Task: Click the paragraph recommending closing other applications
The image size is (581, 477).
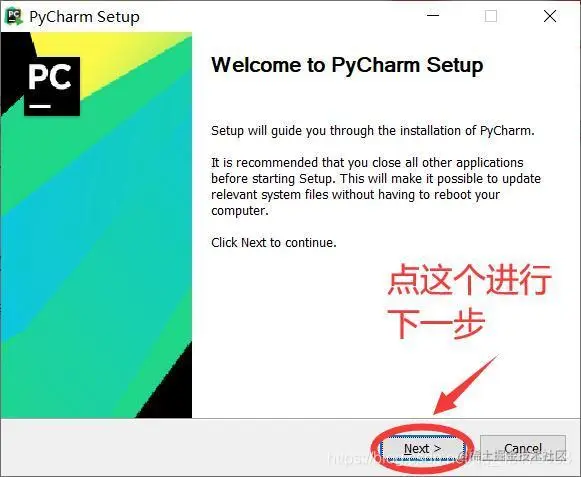Action: [376, 186]
